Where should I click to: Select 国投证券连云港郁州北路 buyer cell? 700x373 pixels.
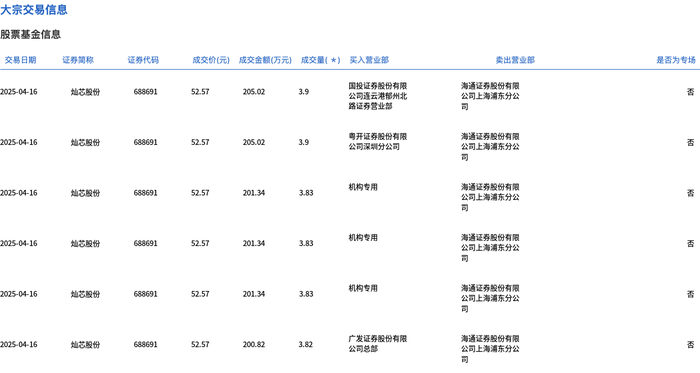point(378,96)
